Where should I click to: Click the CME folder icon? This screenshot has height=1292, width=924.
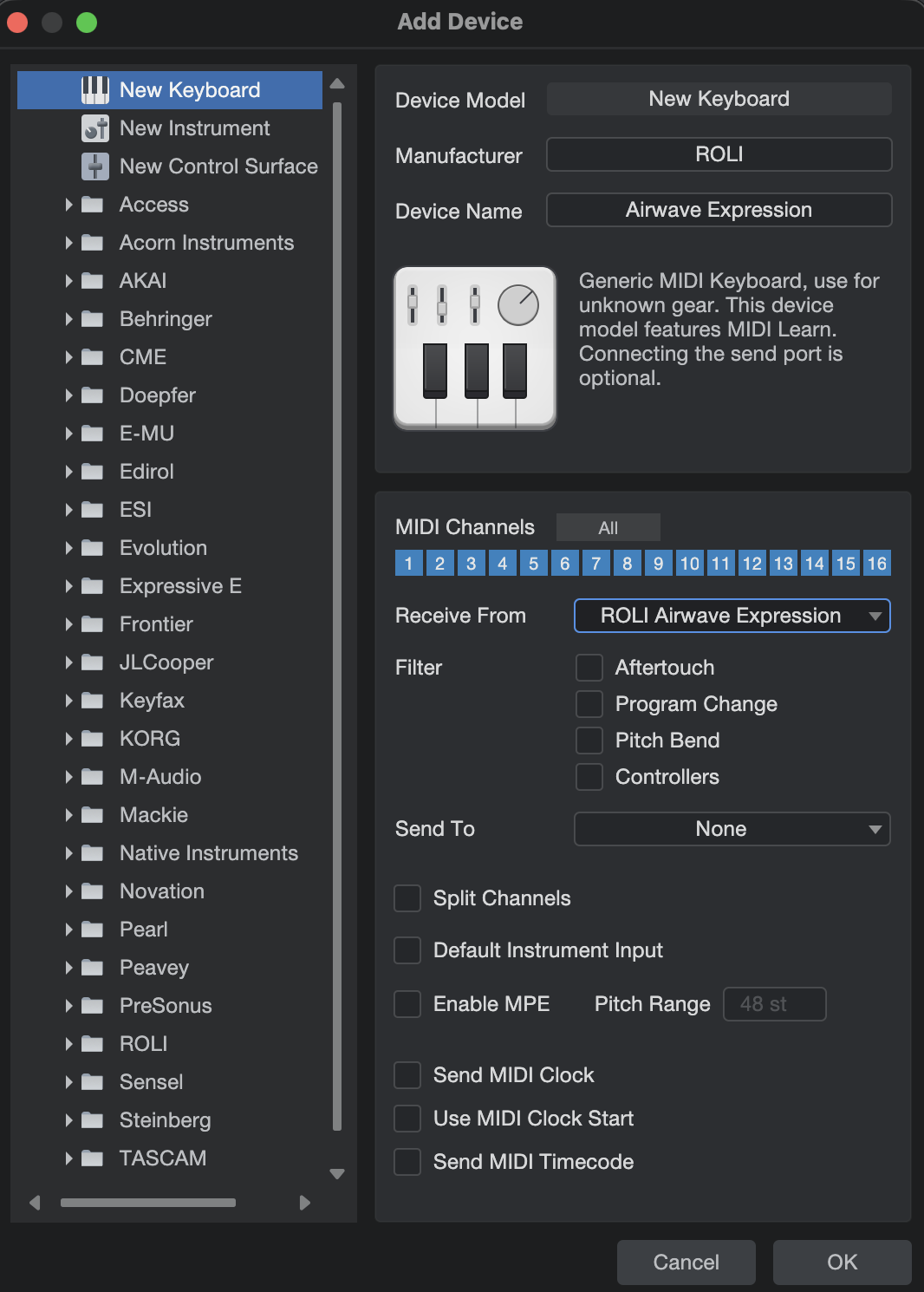[x=92, y=357]
